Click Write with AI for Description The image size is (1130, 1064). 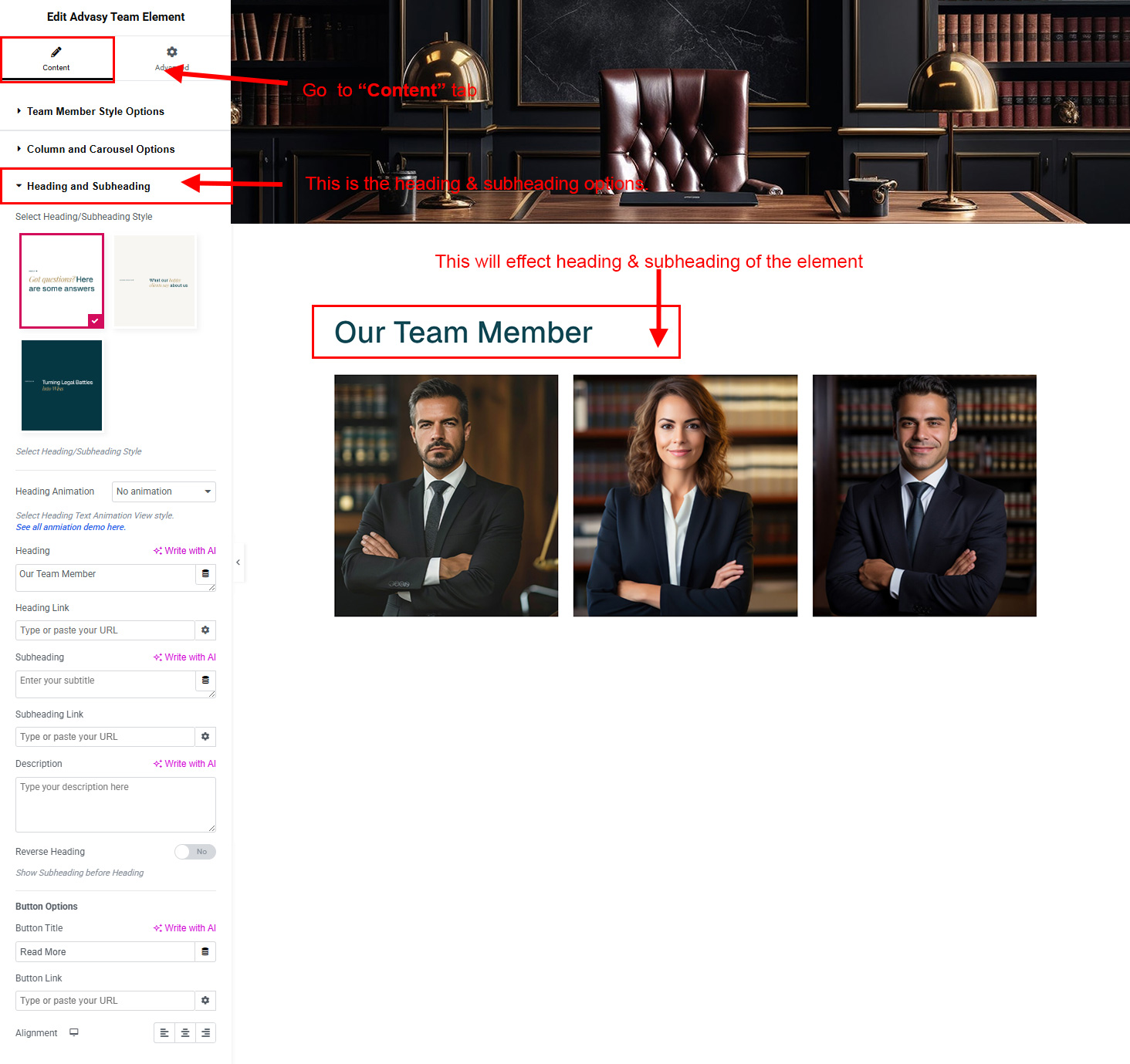click(184, 764)
